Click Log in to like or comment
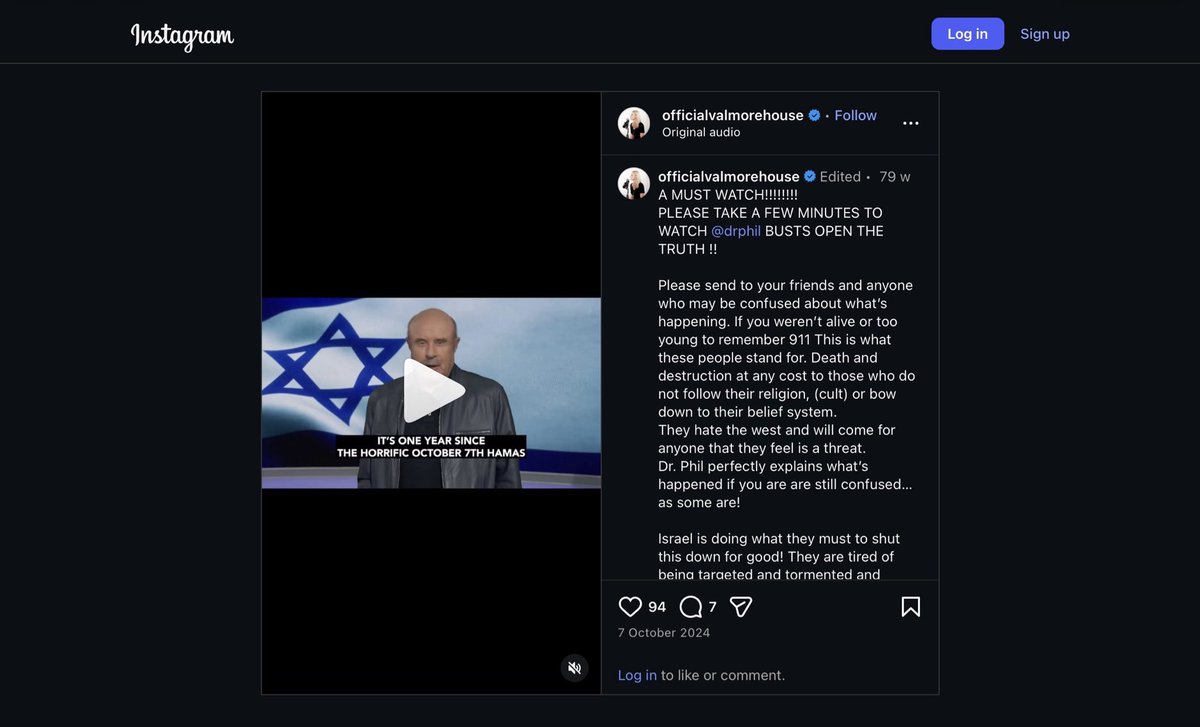Image resolution: width=1200 pixels, height=727 pixels. (637, 675)
